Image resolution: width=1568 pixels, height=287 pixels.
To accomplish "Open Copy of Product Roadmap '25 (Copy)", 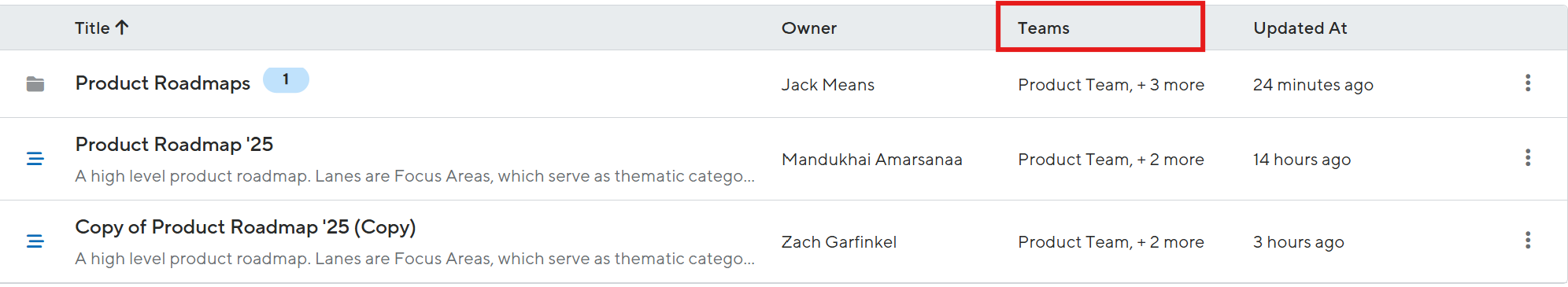I will pyautogui.click(x=245, y=227).
